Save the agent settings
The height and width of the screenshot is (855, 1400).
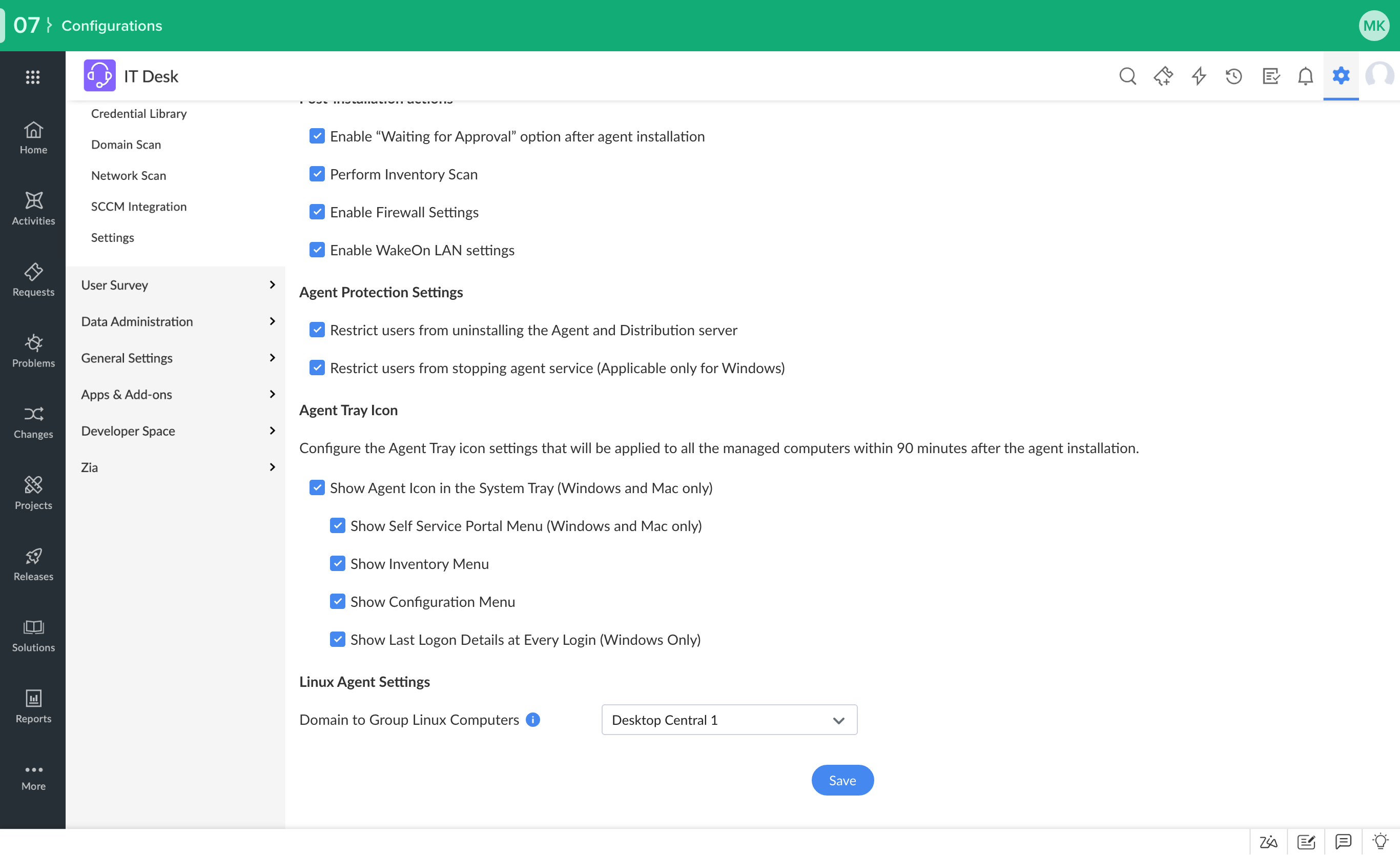point(842,781)
